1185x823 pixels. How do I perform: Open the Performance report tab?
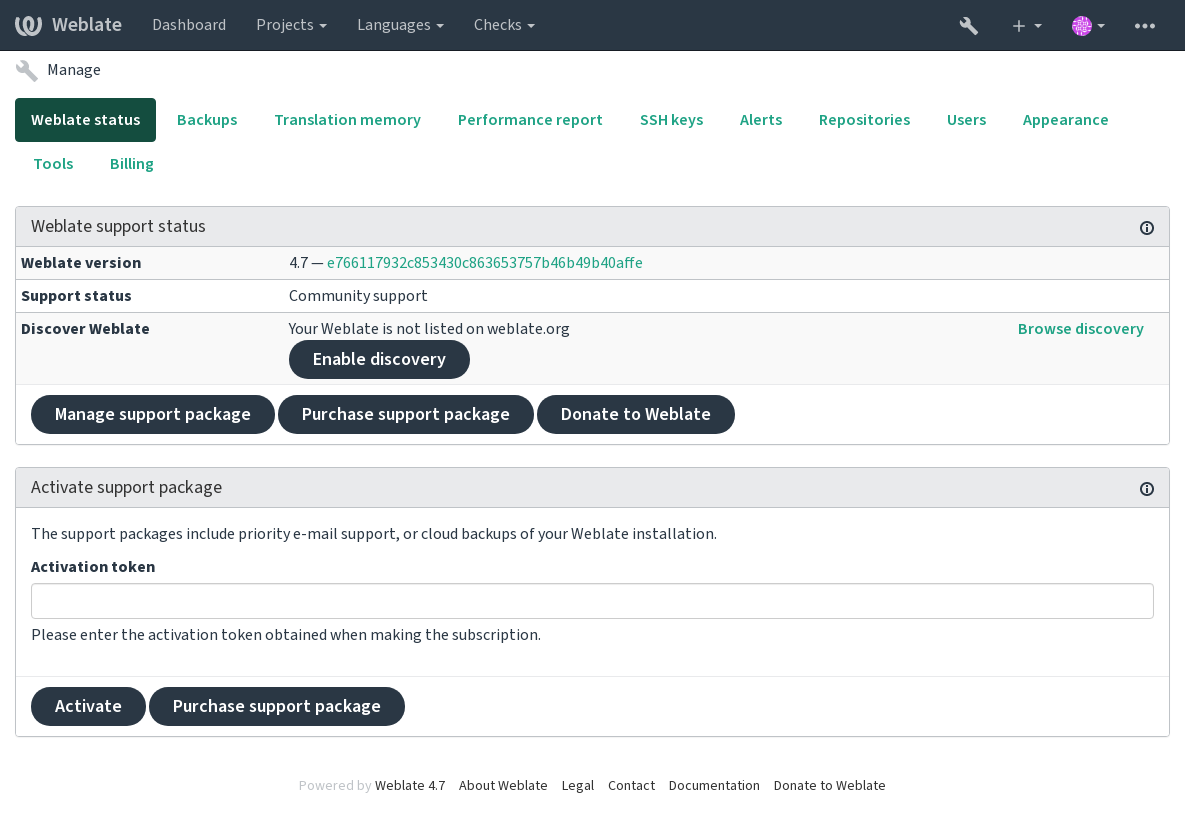(x=530, y=119)
